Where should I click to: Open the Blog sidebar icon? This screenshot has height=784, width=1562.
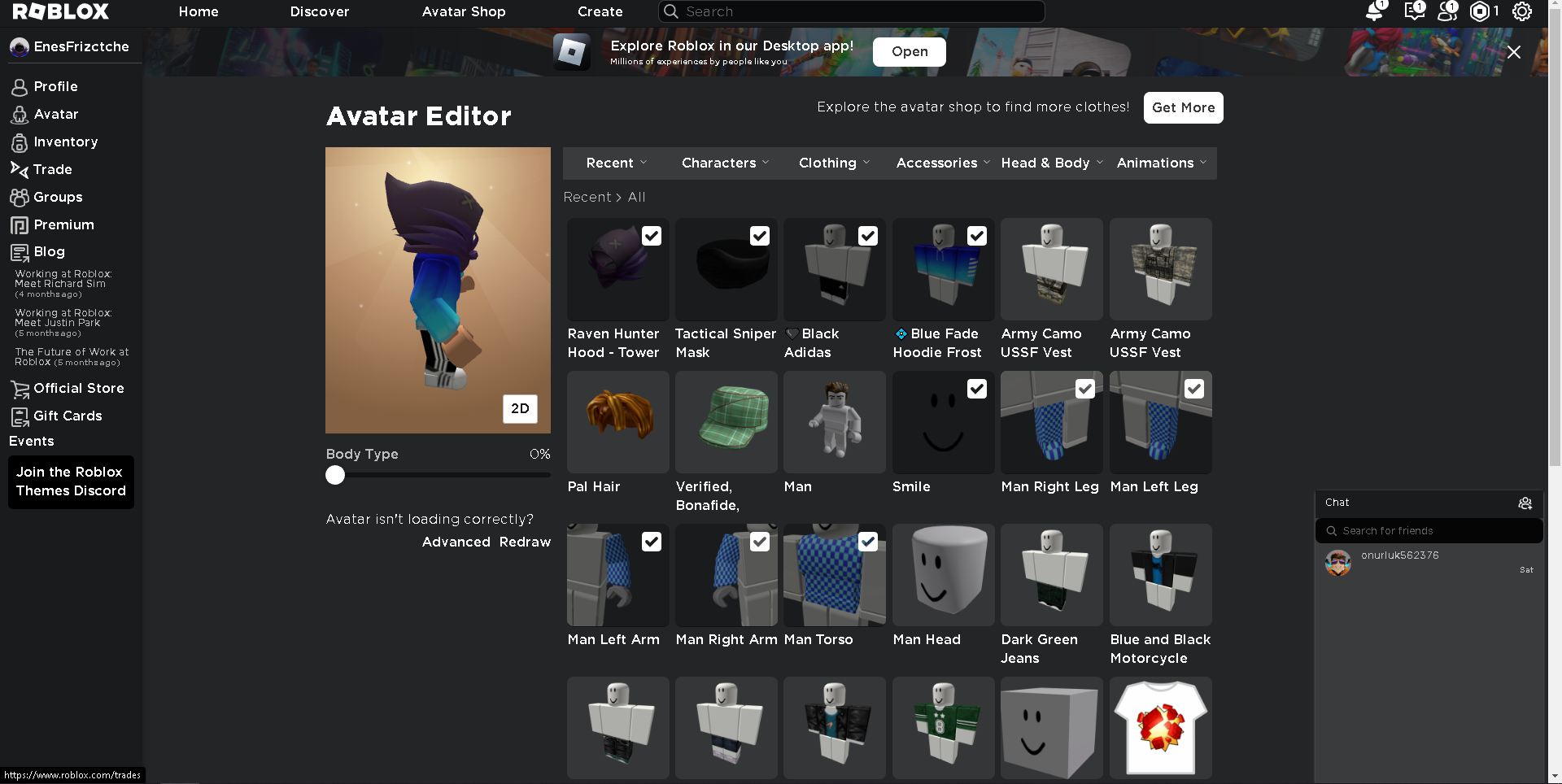click(20, 252)
